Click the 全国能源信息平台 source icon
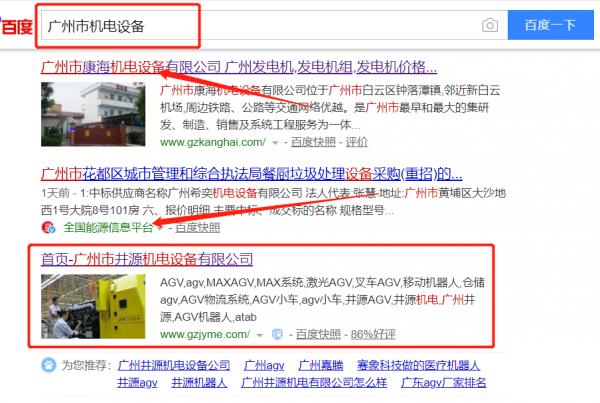600x403 pixels. pos(47,228)
